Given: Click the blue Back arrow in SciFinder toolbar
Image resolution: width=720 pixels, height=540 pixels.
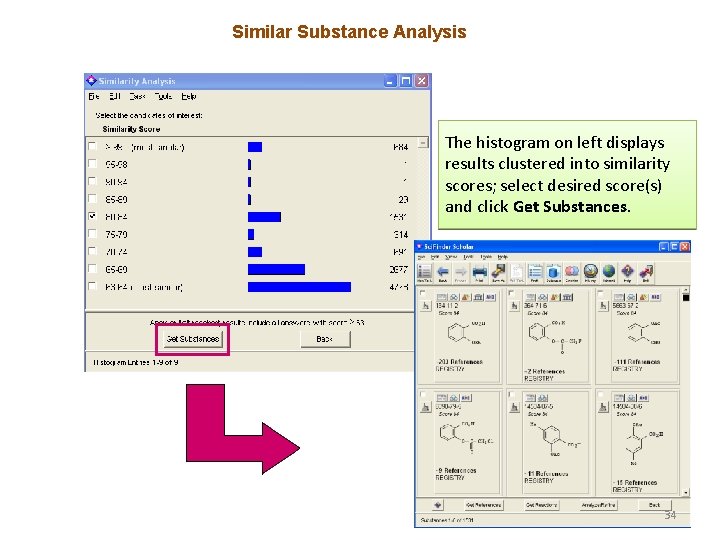Looking at the screenshot, I should pyautogui.click(x=443, y=272).
